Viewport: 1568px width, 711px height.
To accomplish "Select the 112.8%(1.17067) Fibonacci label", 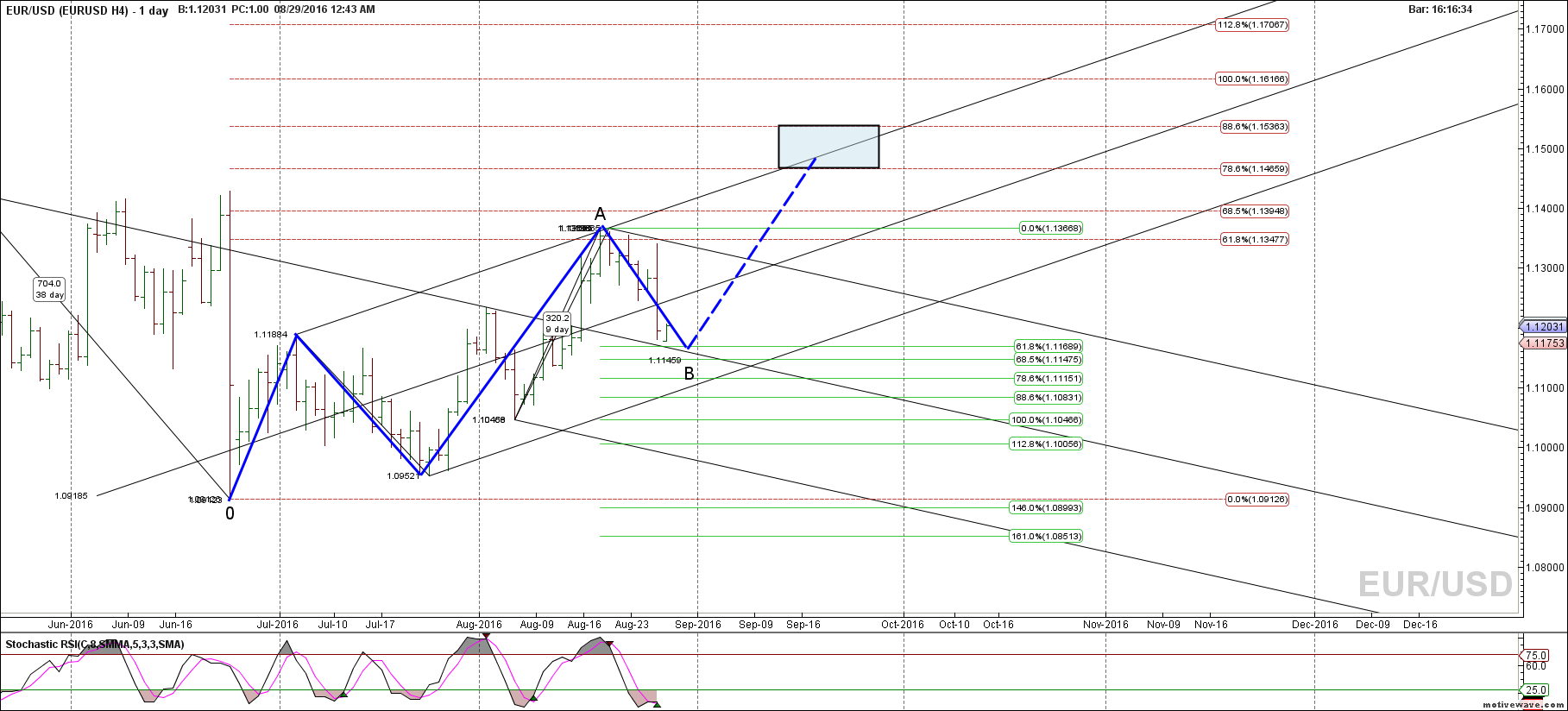I will [x=1252, y=25].
